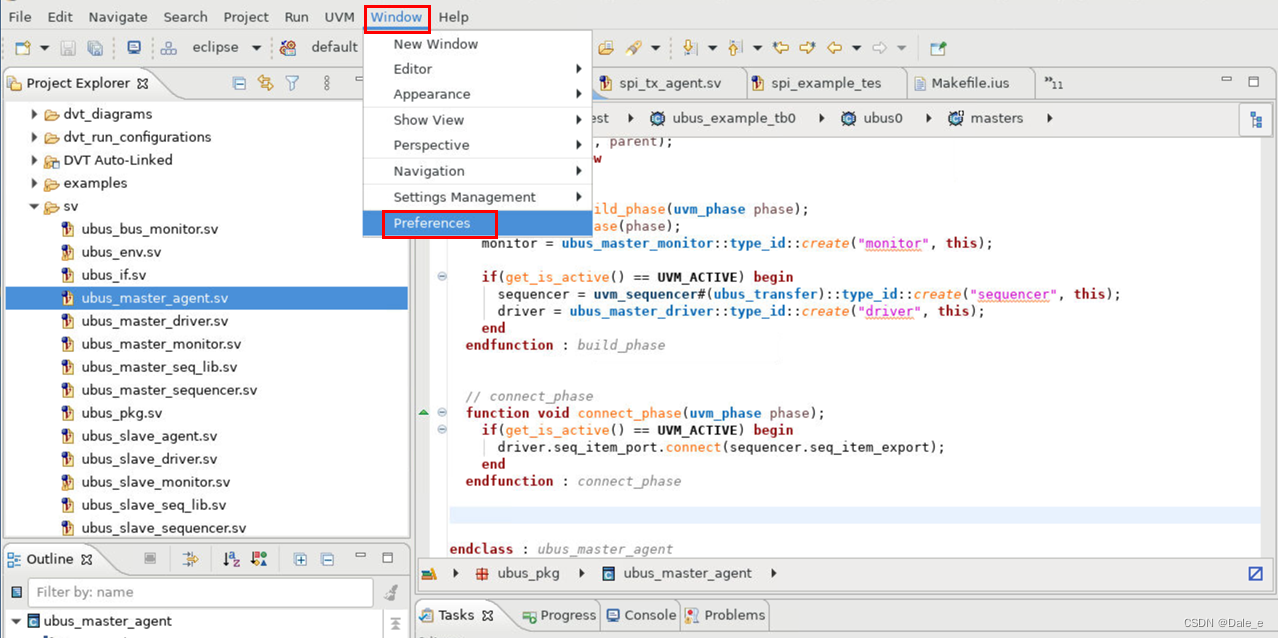
Task: Expand the dvt_diagrams folder
Action: 35,114
